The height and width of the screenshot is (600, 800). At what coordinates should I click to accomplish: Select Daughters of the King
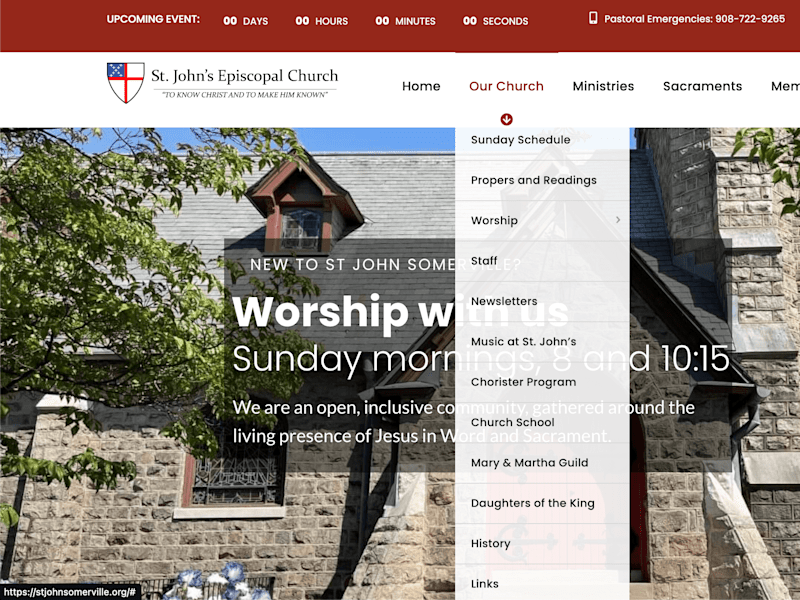click(533, 503)
